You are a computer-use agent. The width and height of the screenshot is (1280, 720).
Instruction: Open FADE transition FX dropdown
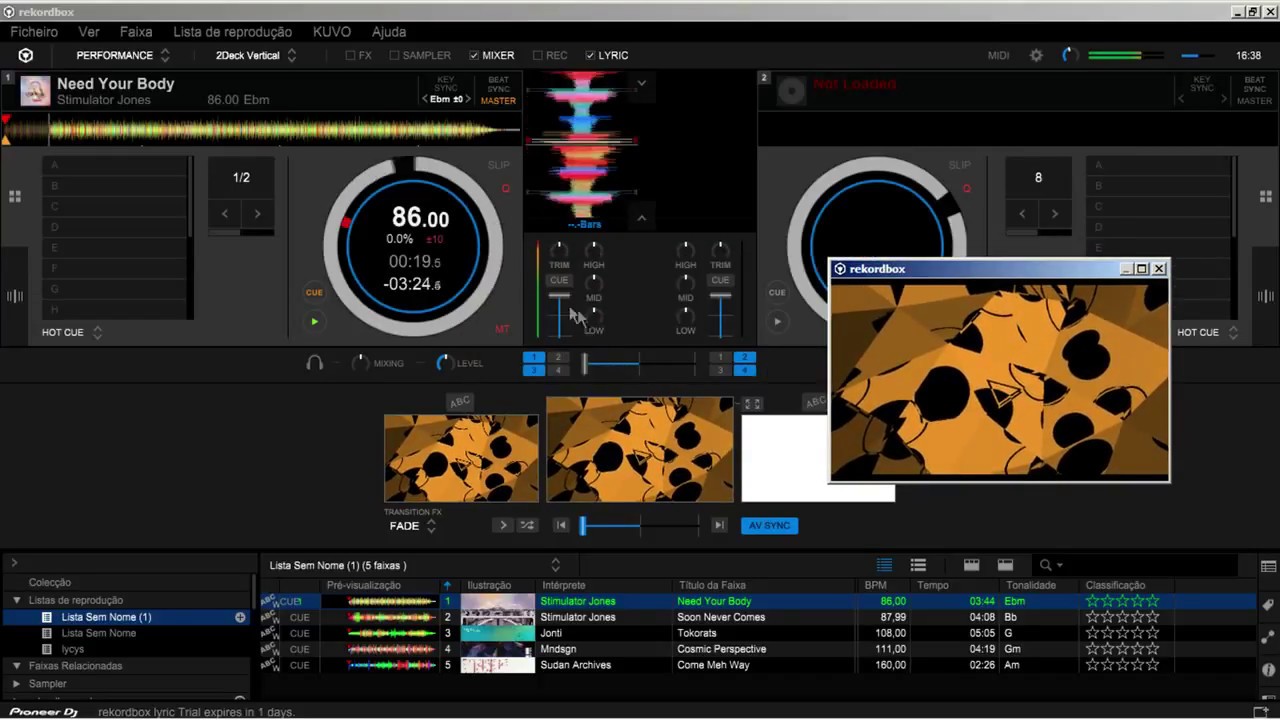(413, 526)
